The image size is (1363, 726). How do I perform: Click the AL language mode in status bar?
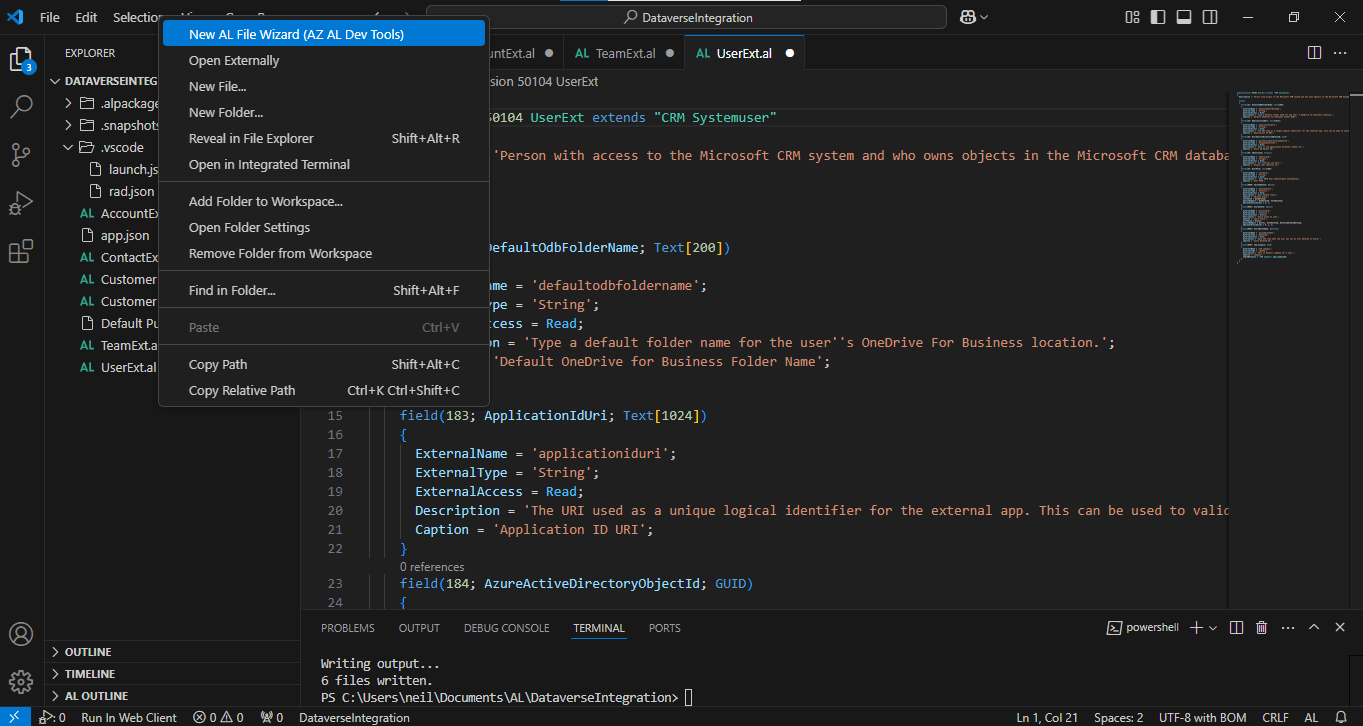[1311, 717]
